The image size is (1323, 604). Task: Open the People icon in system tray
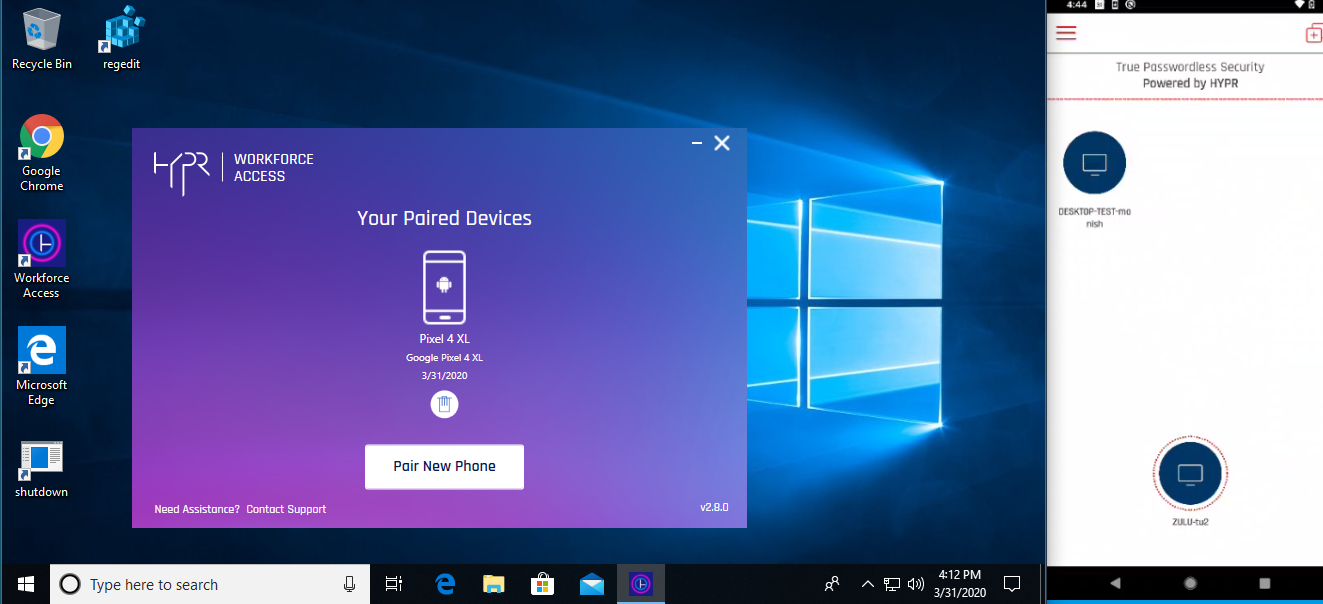point(831,584)
